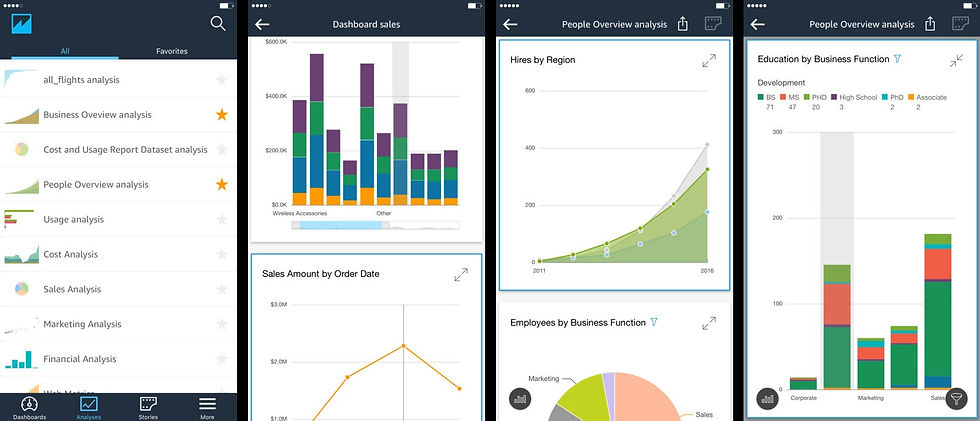The image size is (980, 421).
Task: Tap the Hires by Region title
Action: [542, 60]
